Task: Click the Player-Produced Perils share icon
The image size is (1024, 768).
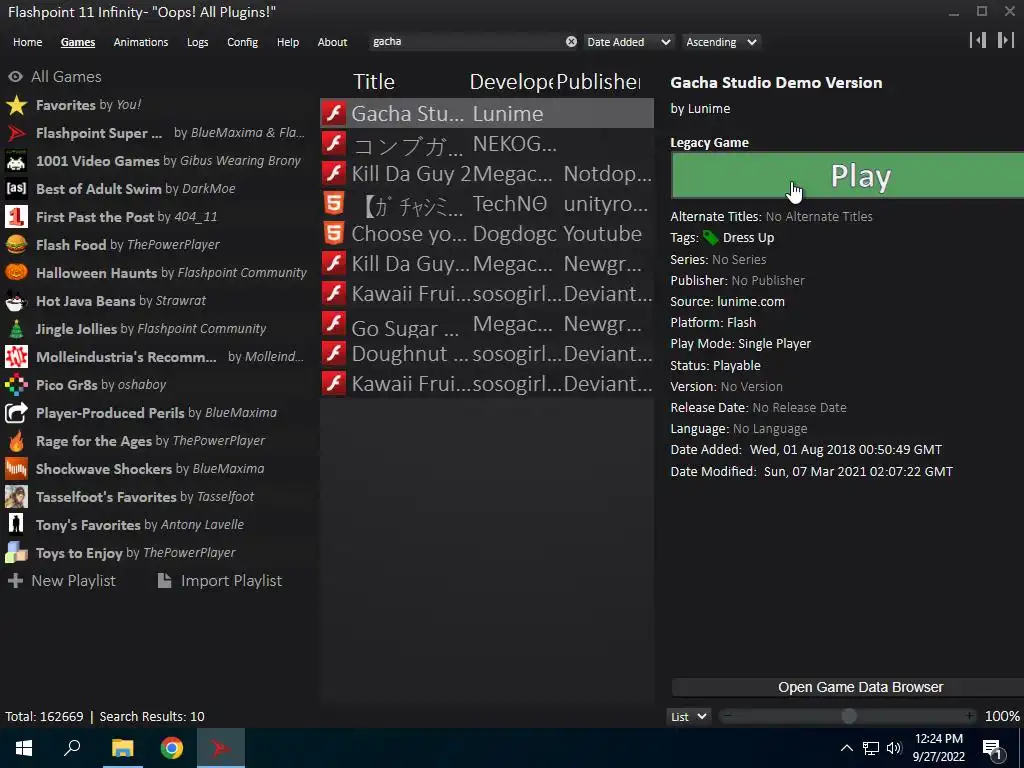Action: pos(16,413)
